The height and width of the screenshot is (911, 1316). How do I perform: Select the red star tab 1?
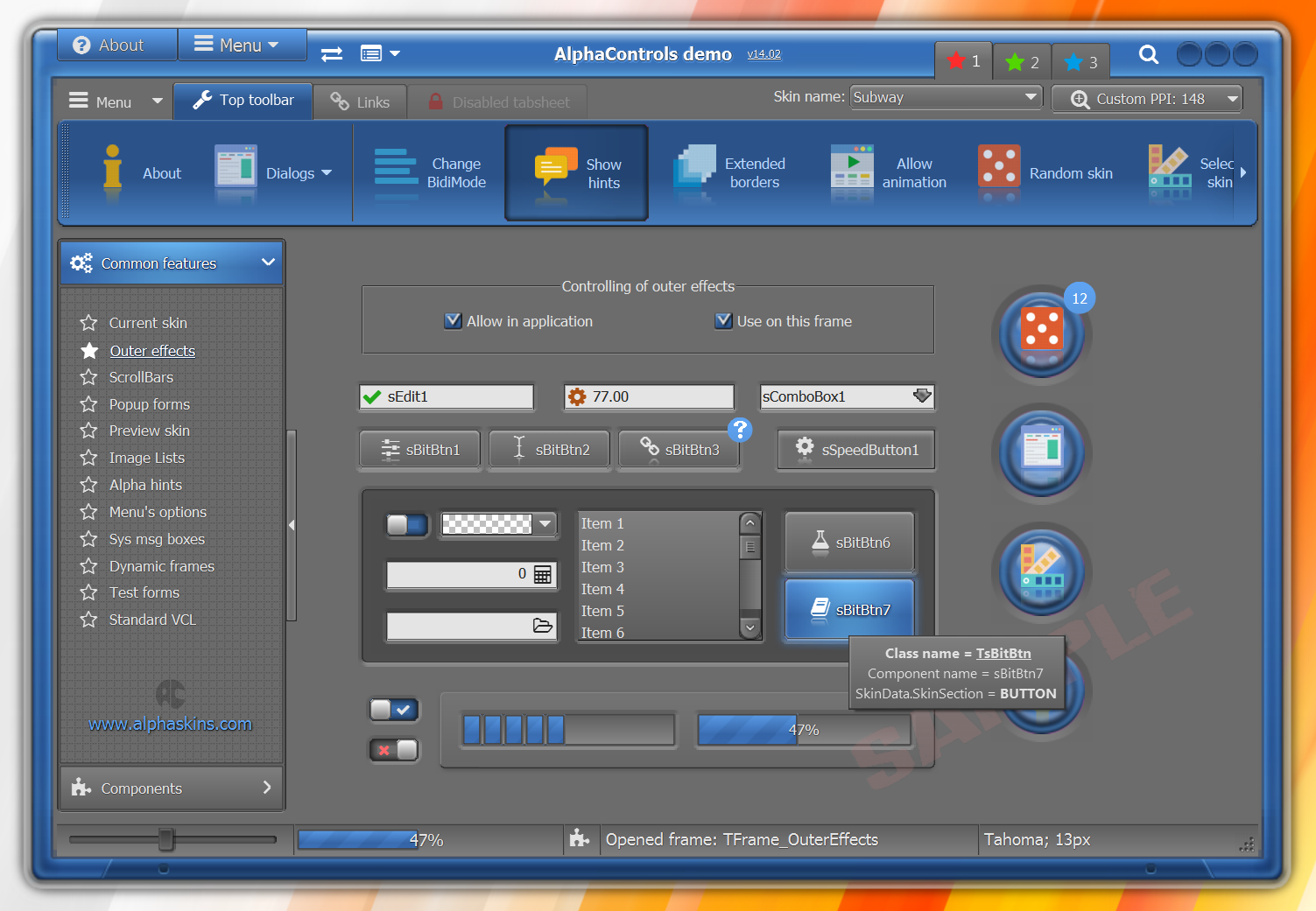tap(963, 61)
